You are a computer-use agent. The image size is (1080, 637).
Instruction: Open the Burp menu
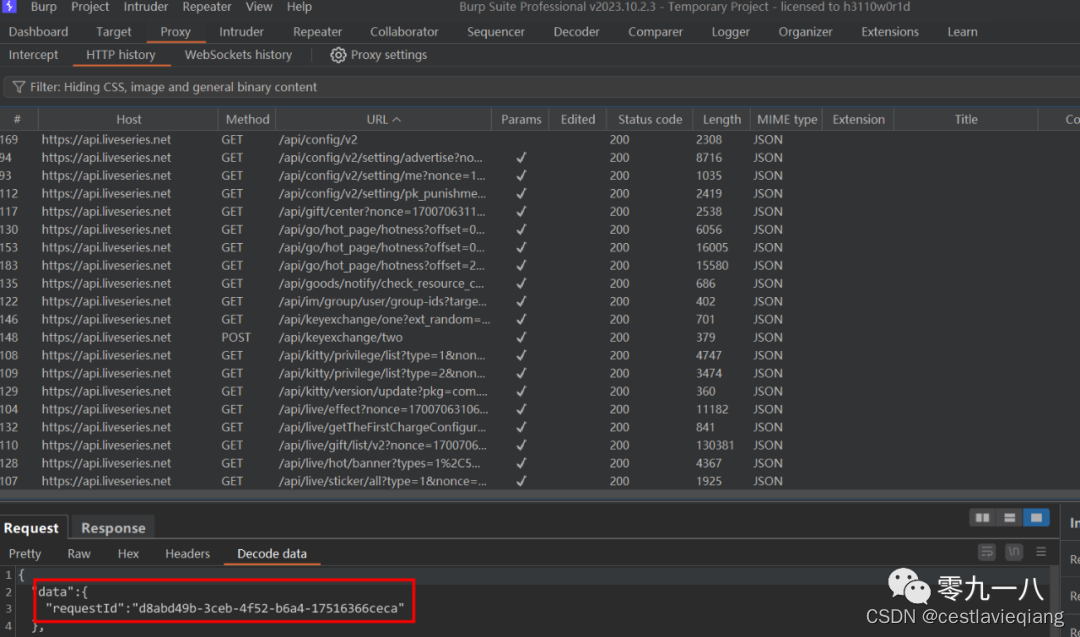point(43,7)
